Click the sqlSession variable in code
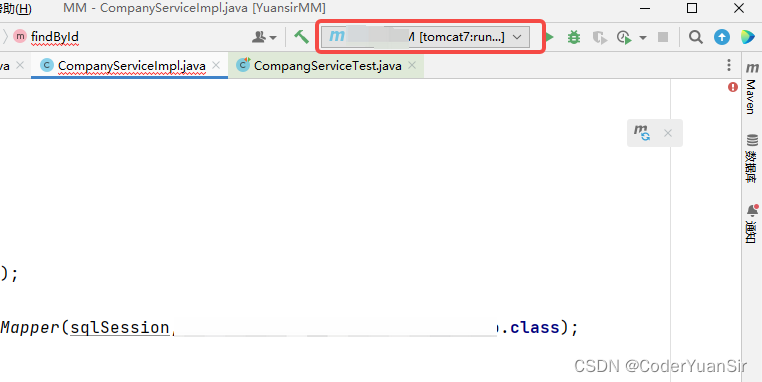 120,328
